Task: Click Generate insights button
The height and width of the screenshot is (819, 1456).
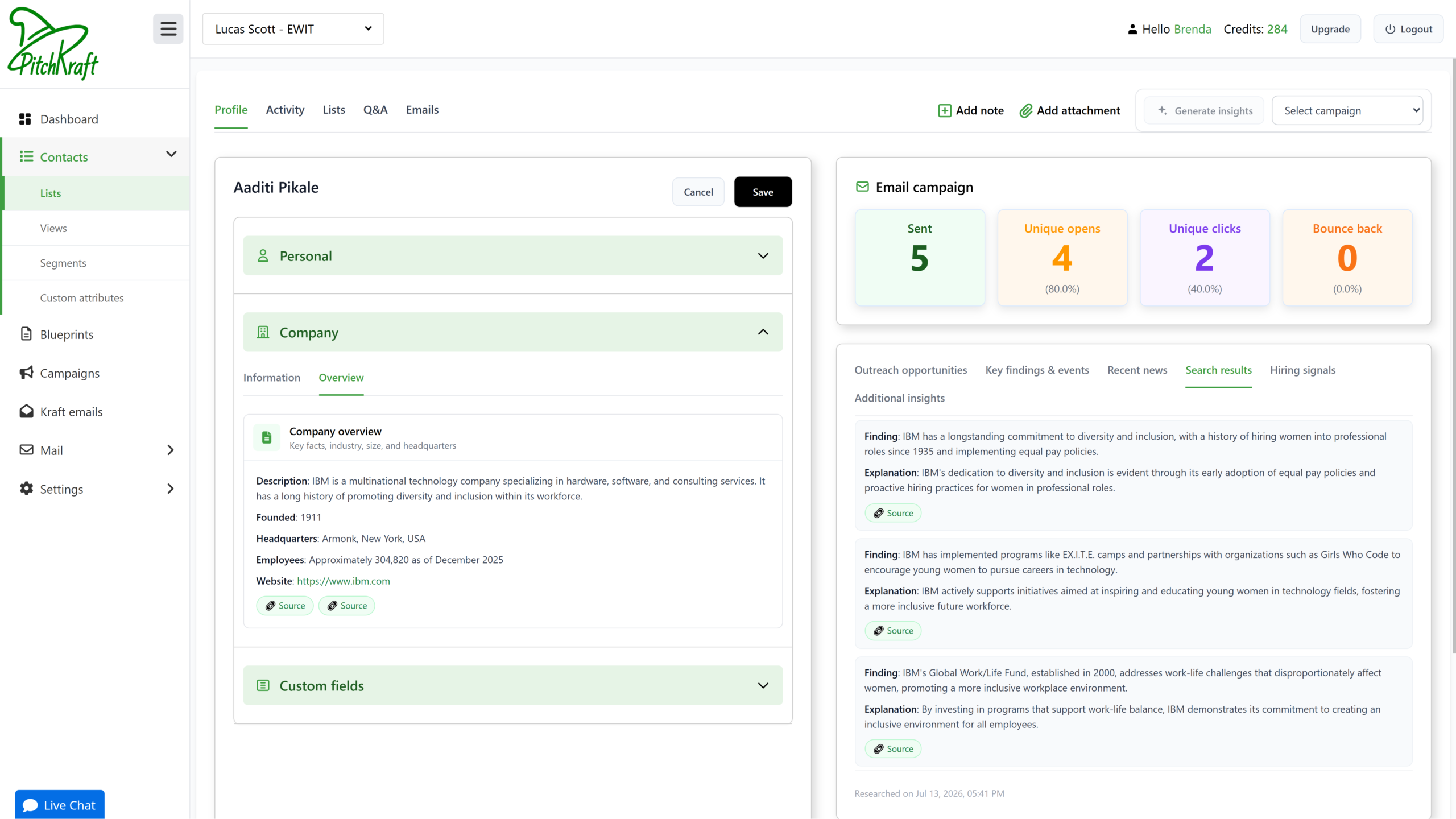Action: (1204, 110)
